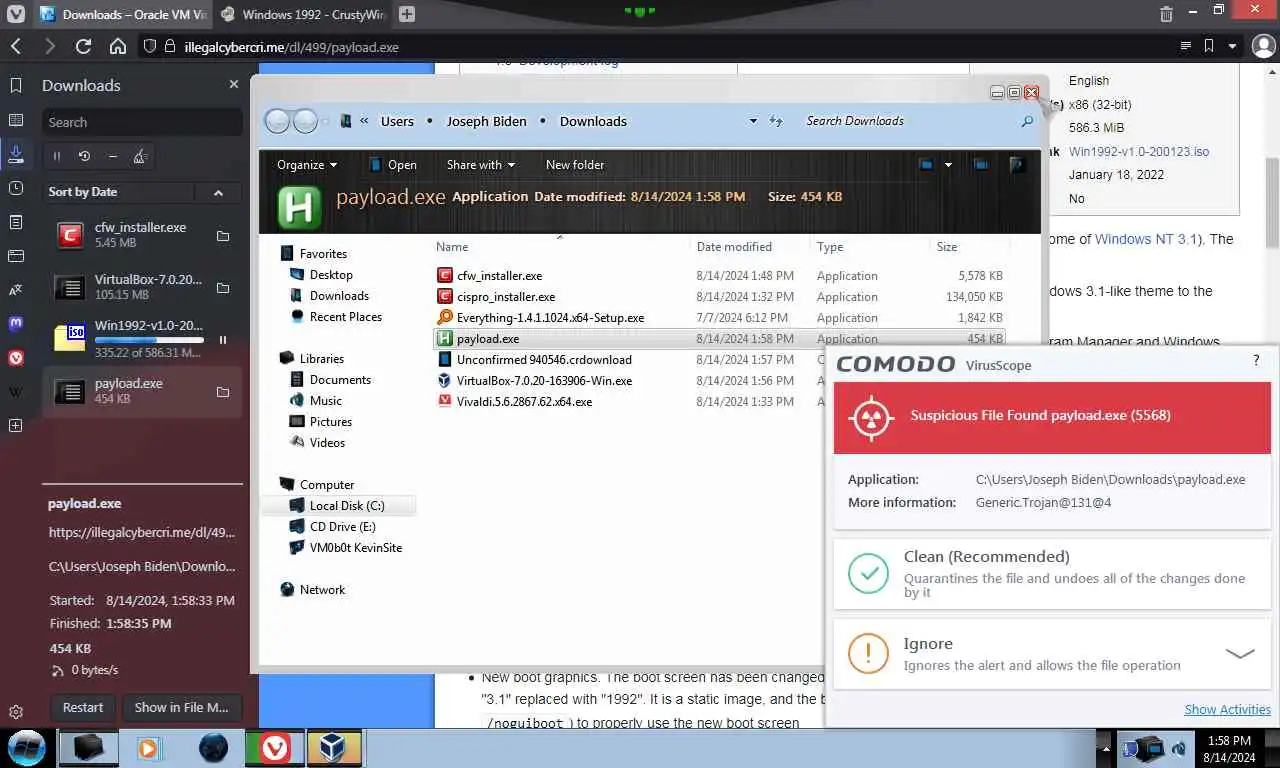The height and width of the screenshot is (768, 1280).
Task: Add a web panel with plus icon
Action: tap(16, 426)
